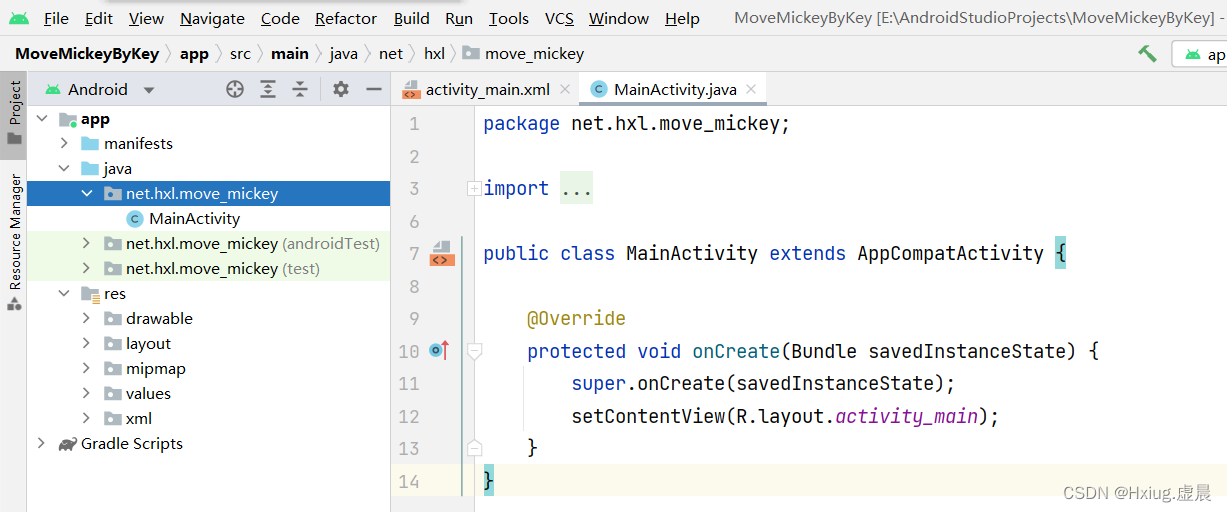Open the Help menu
1227x512 pixels.
682,18
